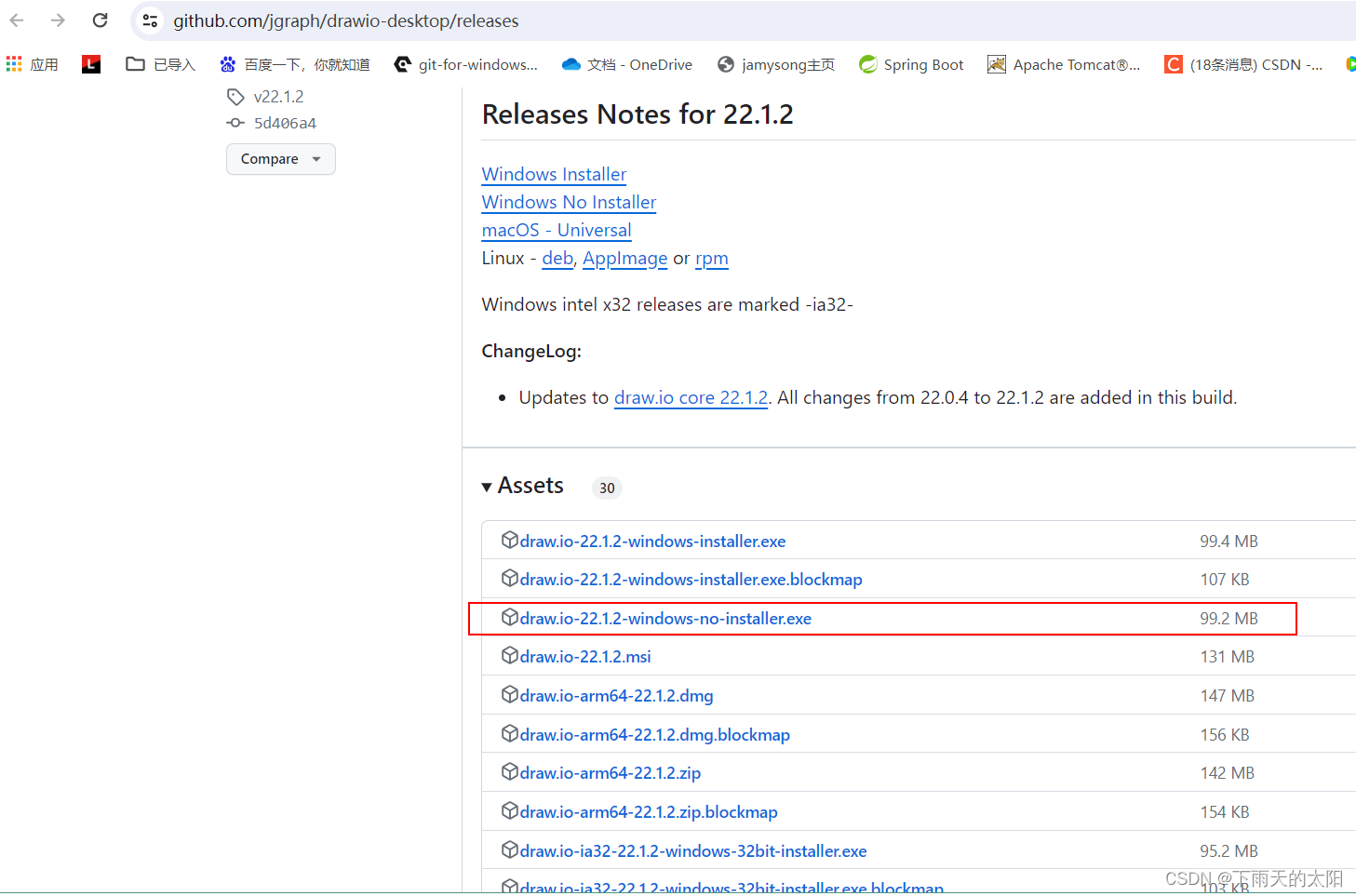
Task: Click package icon beside arm64 zip.blockmap
Action: tap(509, 810)
